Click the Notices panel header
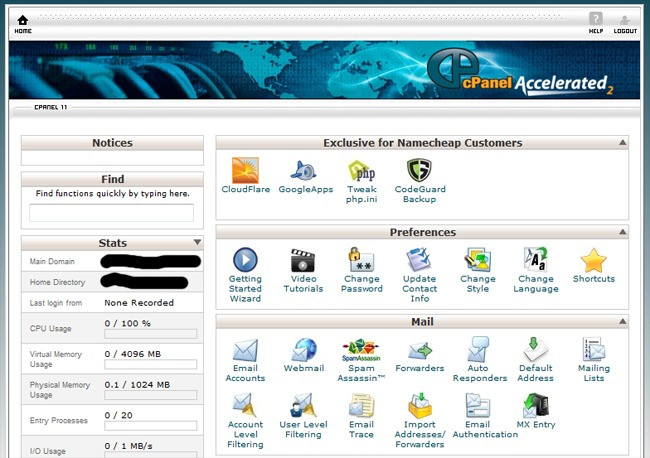The width and height of the screenshot is (650, 458). (x=112, y=143)
